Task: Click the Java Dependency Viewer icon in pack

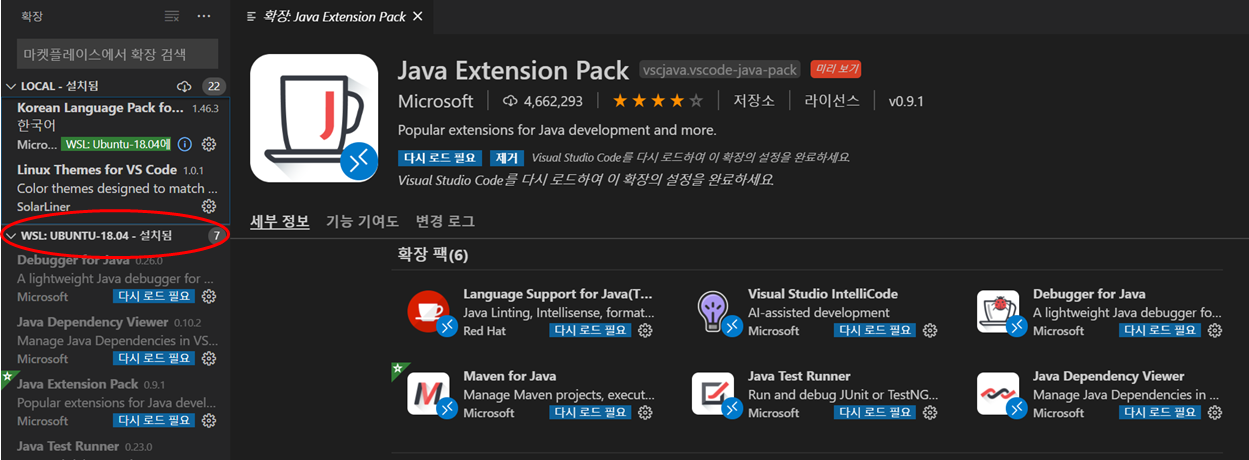Action: point(999,394)
